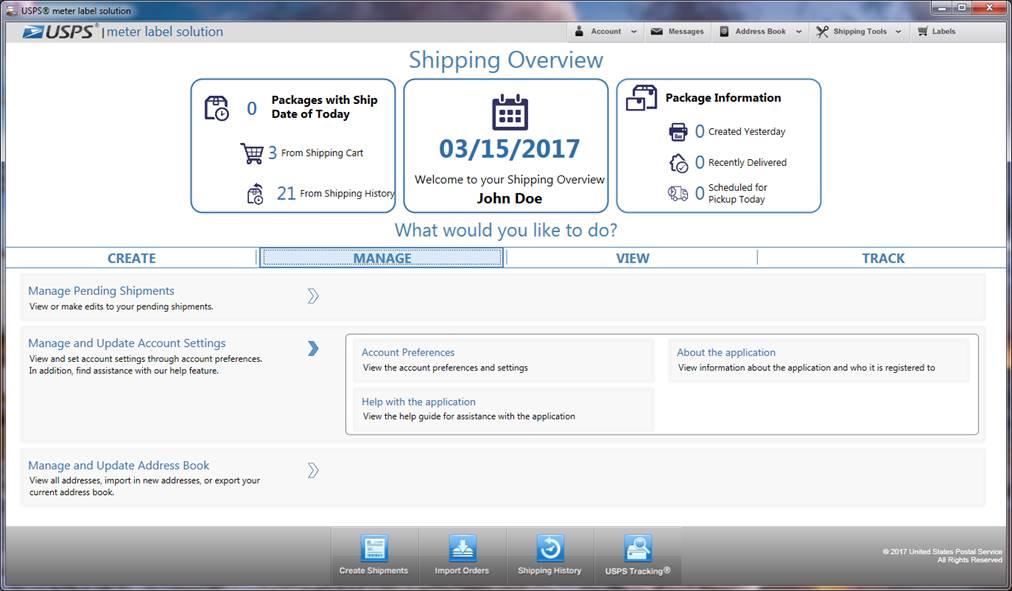Open the Messages menu item
The height and width of the screenshot is (591, 1012).
pyautogui.click(x=678, y=31)
